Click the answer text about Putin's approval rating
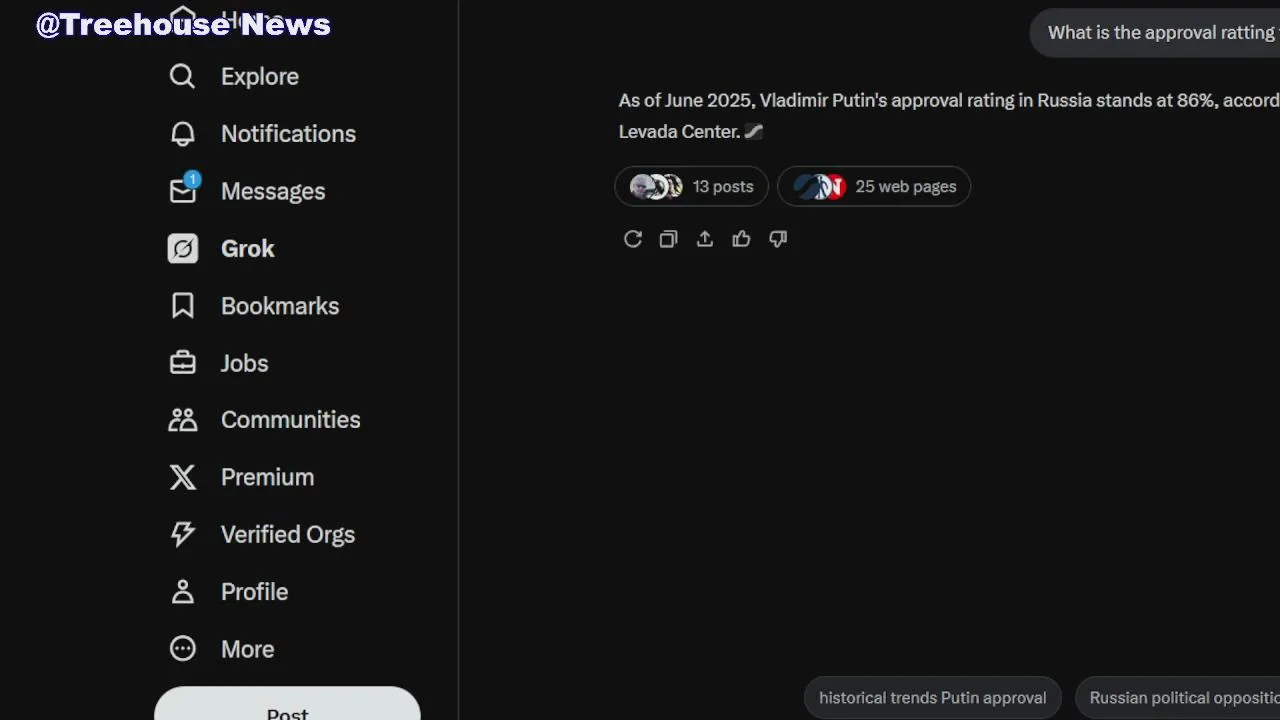Screen dimensions: 1280x720 pos(948,116)
